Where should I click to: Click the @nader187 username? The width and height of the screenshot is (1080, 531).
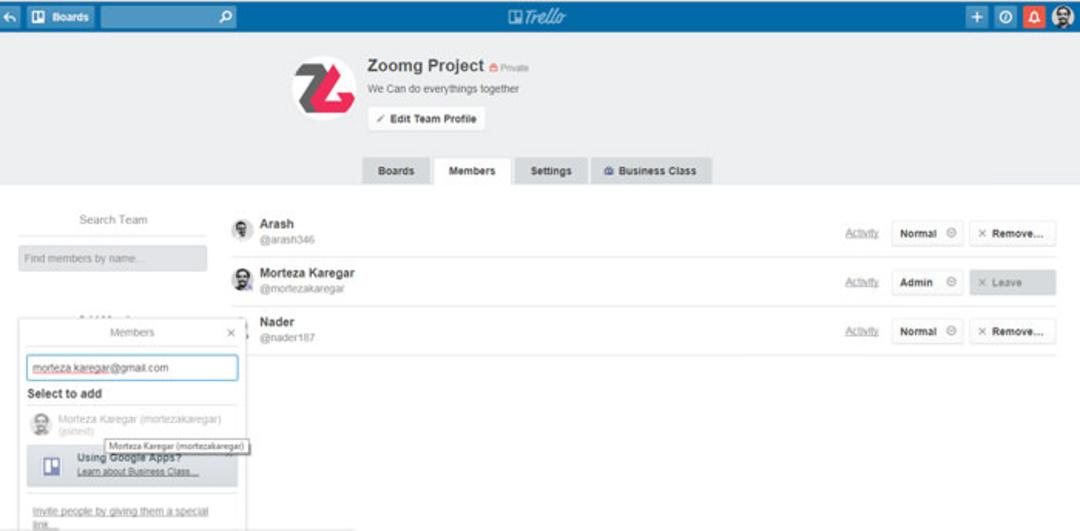coord(287,338)
